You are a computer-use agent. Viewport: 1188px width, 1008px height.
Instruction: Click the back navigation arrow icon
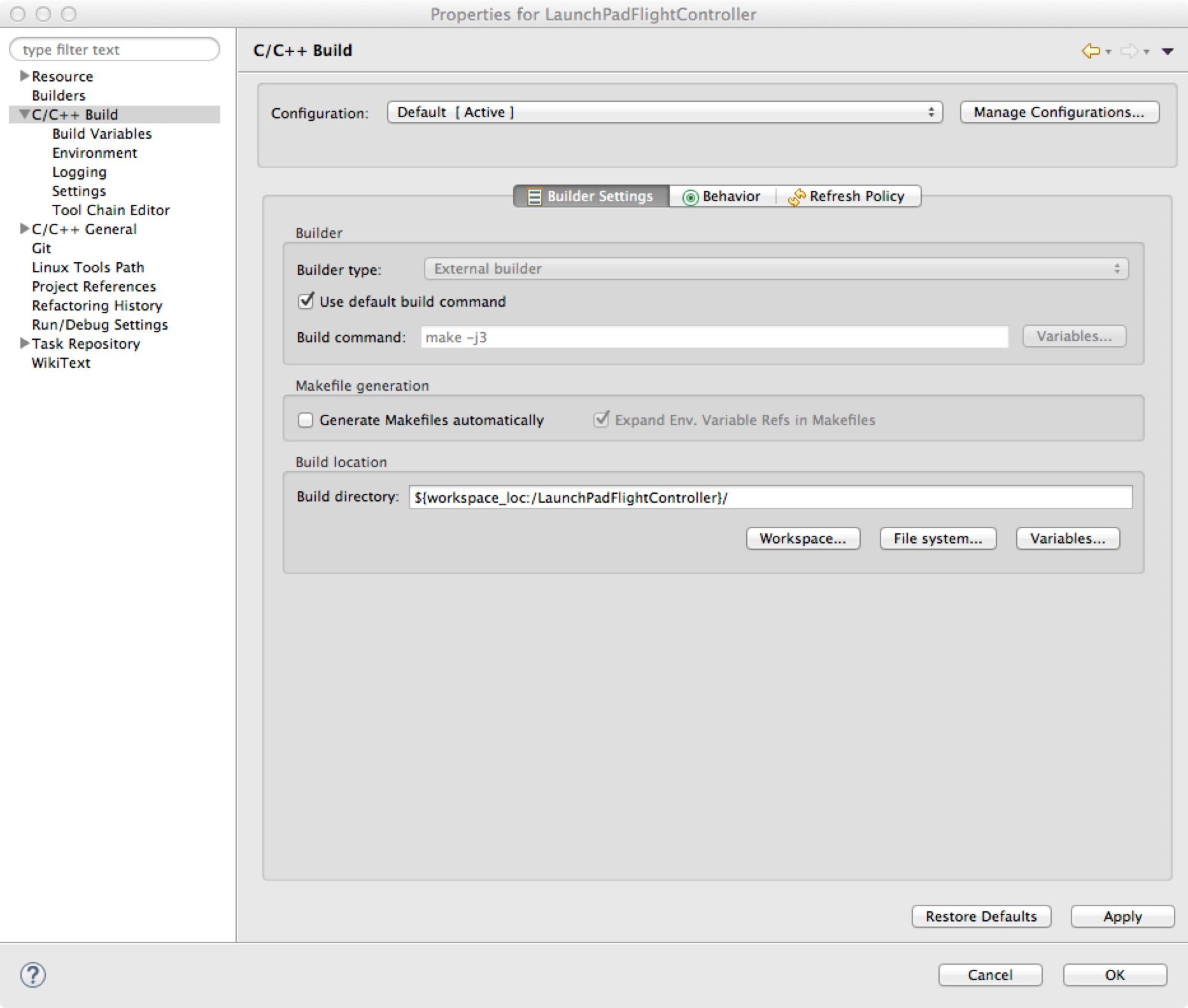1091,51
